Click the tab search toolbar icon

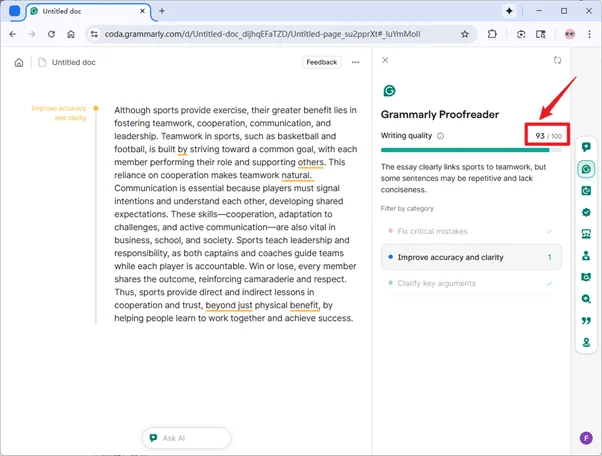pyautogui.click(x=541, y=34)
